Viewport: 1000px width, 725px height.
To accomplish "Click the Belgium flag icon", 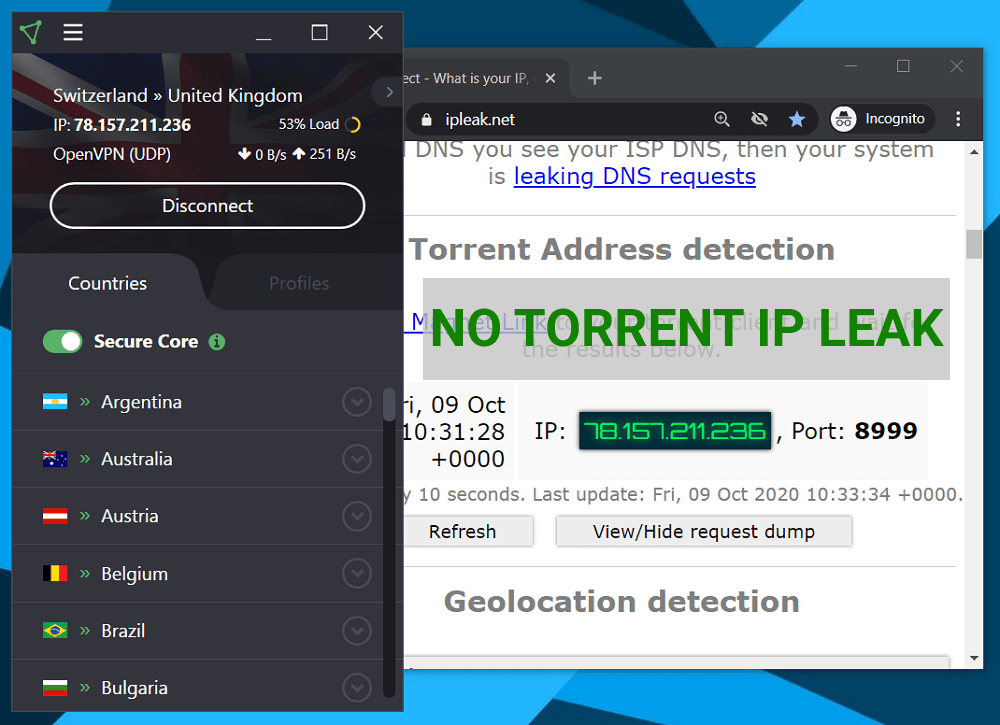I will point(55,573).
